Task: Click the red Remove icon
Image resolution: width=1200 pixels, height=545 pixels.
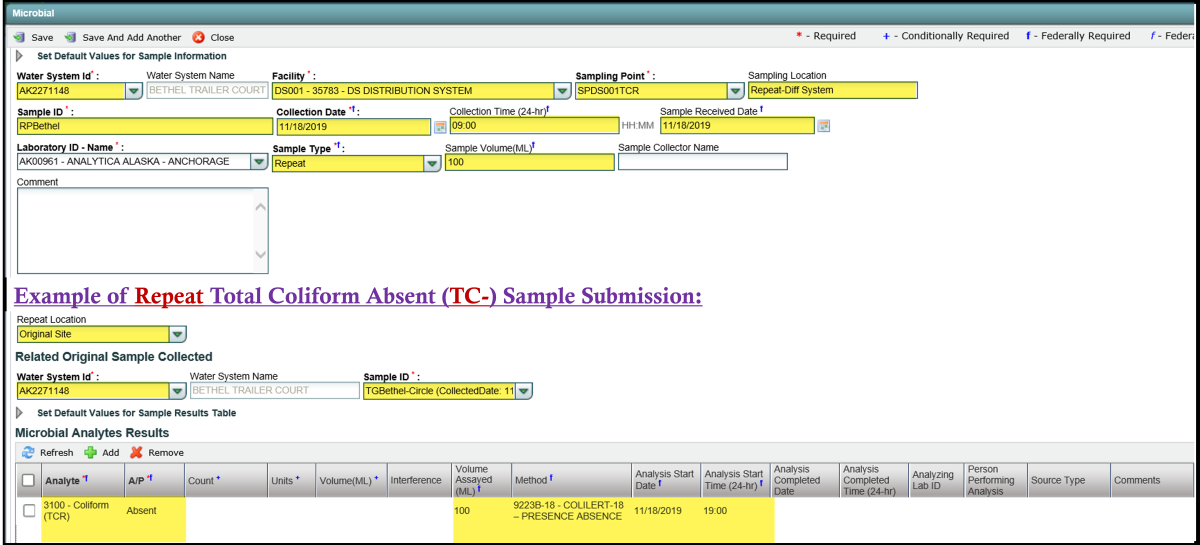Action: tap(136, 452)
